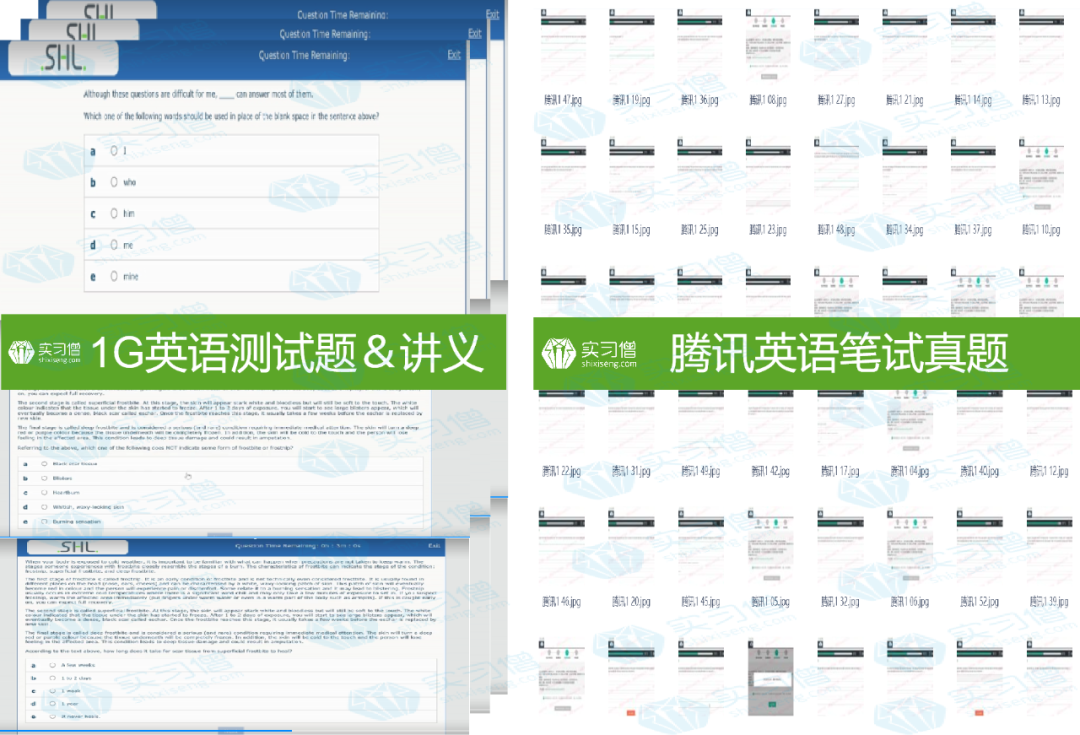Click the file name 腾讯1 04.jpg

(910, 471)
